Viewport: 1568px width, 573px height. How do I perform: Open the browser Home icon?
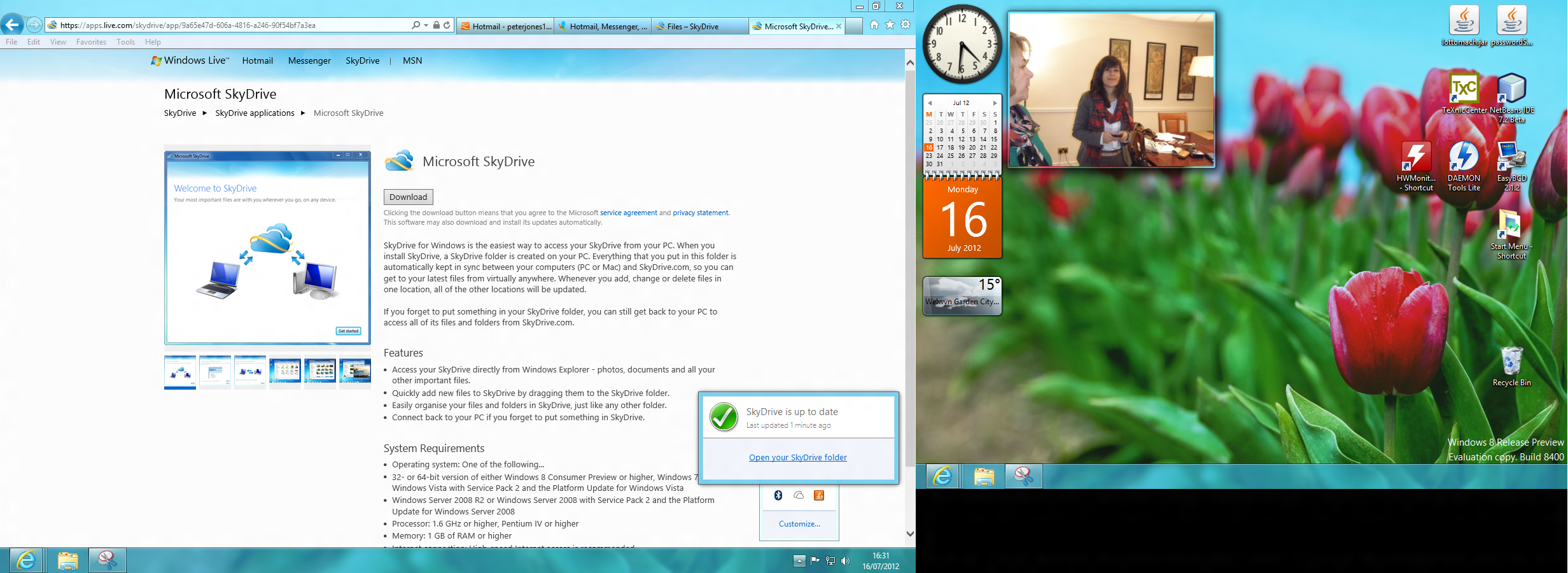[x=874, y=25]
